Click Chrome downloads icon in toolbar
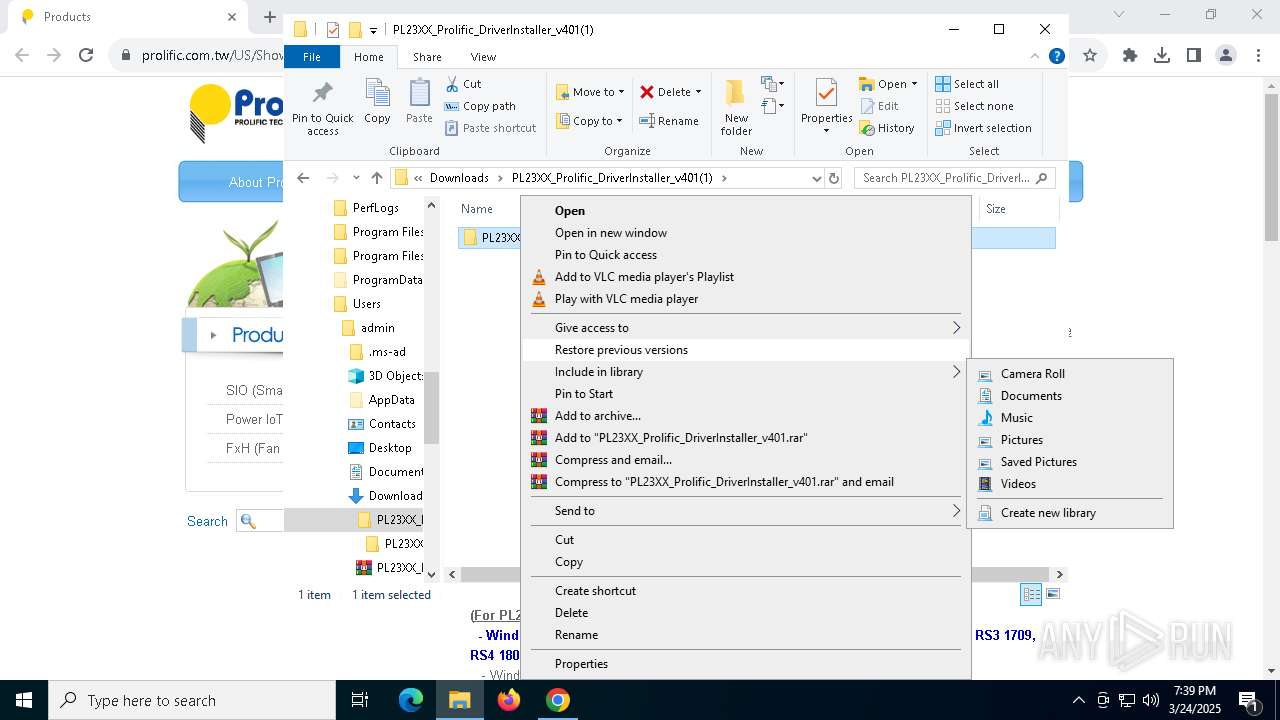This screenshot has width=1280, height=720. tap(1162, 56)
